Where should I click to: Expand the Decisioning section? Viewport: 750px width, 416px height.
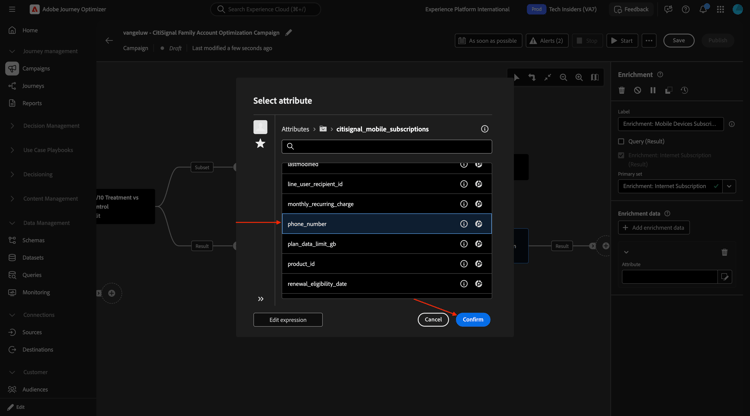point(12,175)
